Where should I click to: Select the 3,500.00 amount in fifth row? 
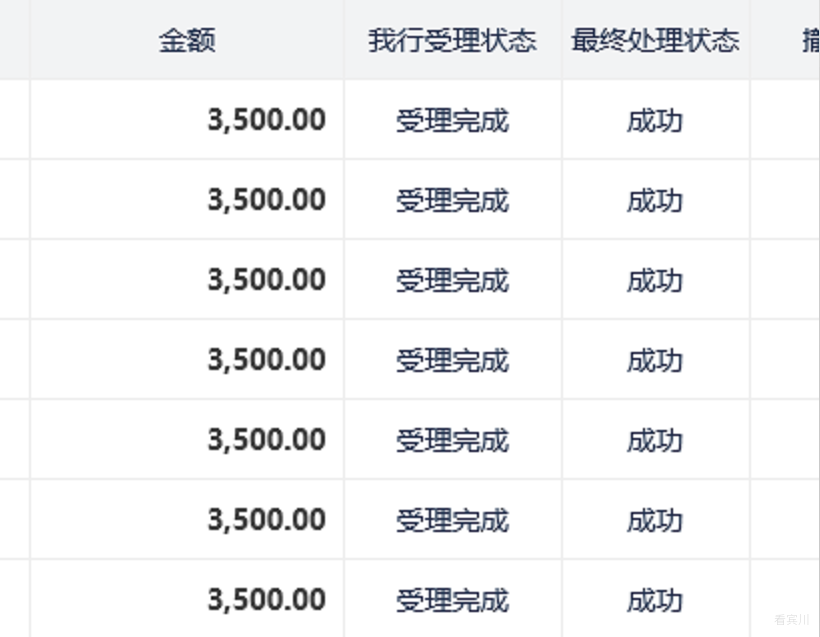pos(267,439)
